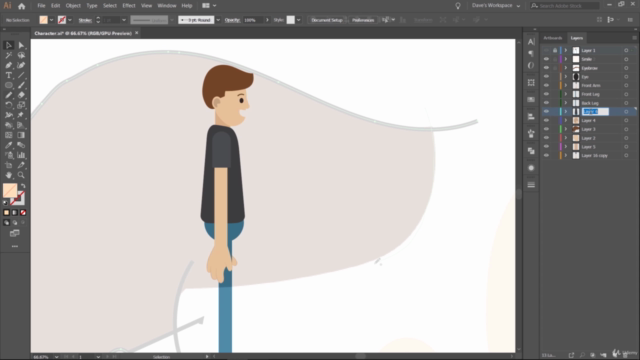Select the Type tool
640x360 pixels.
click(x=9, y=76)
